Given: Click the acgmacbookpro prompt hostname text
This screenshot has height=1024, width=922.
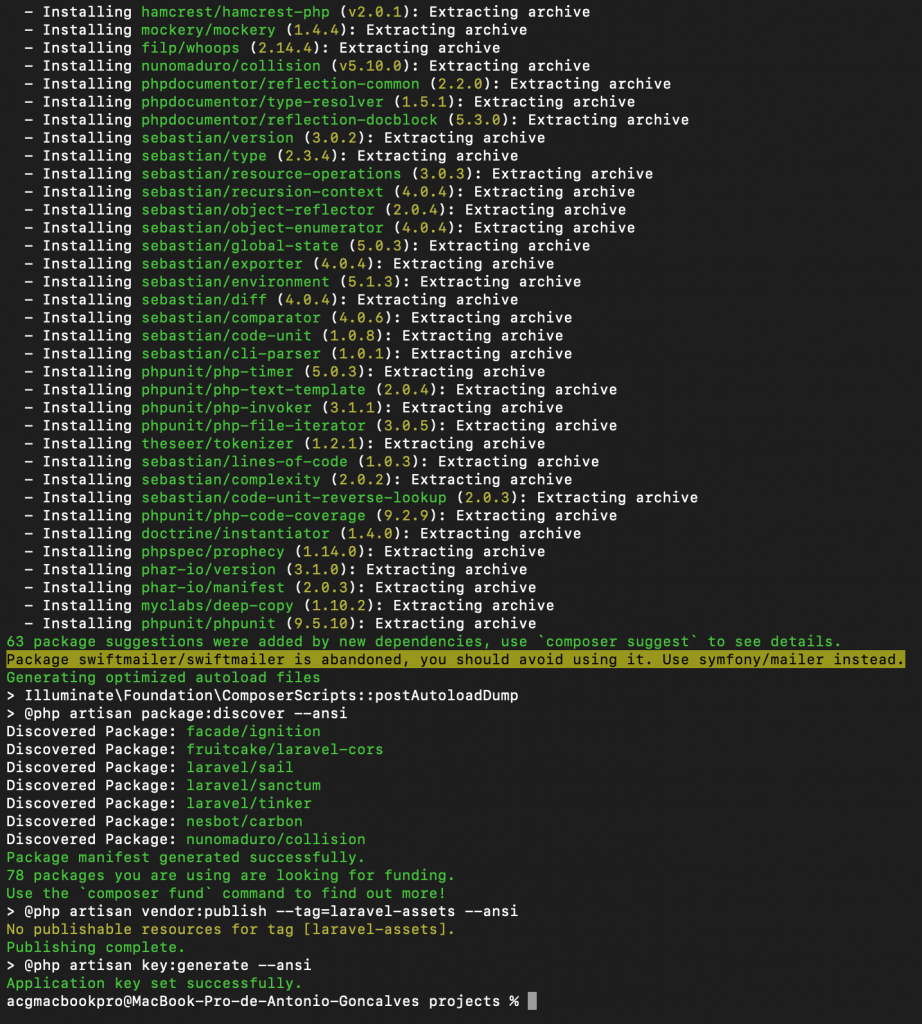Looking at the screenshot, I should pyautogui.click(x=213, y=1001).
